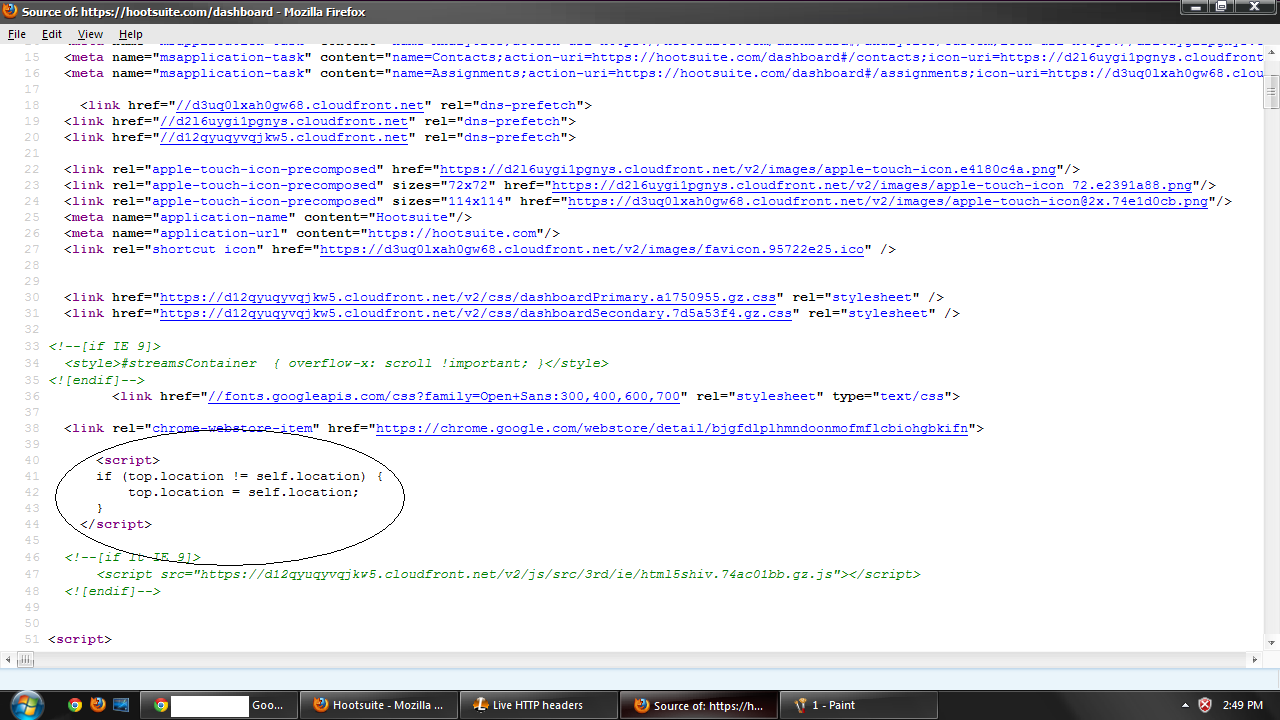Screen dimensions: 1280x720
Task: Open the dashboardPrimary.a1750955.gz.css link
Action: pos(468,297)
